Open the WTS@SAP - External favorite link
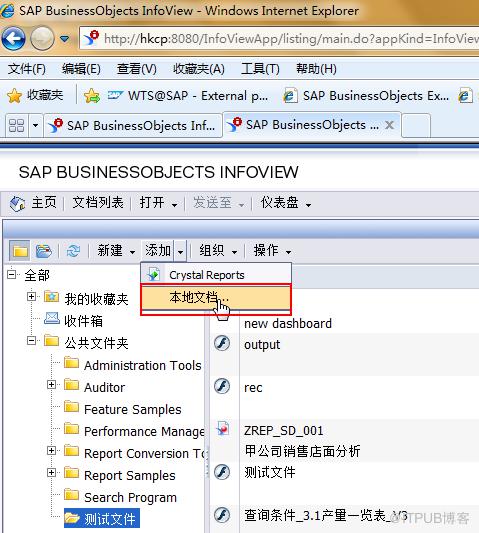479x533 pixels. 188,96
